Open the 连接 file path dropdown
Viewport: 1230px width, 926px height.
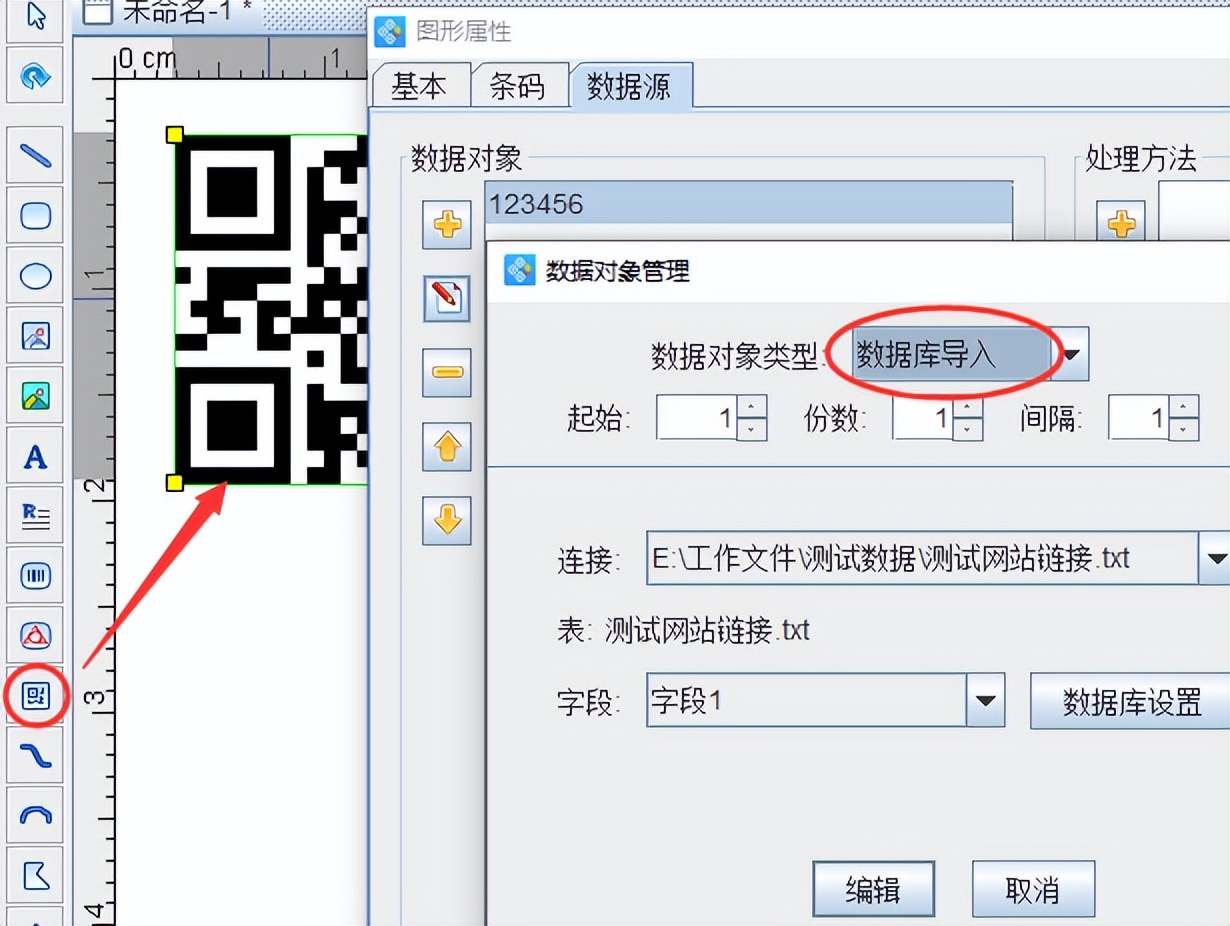pyautogui.click(x=1214, y=558)
